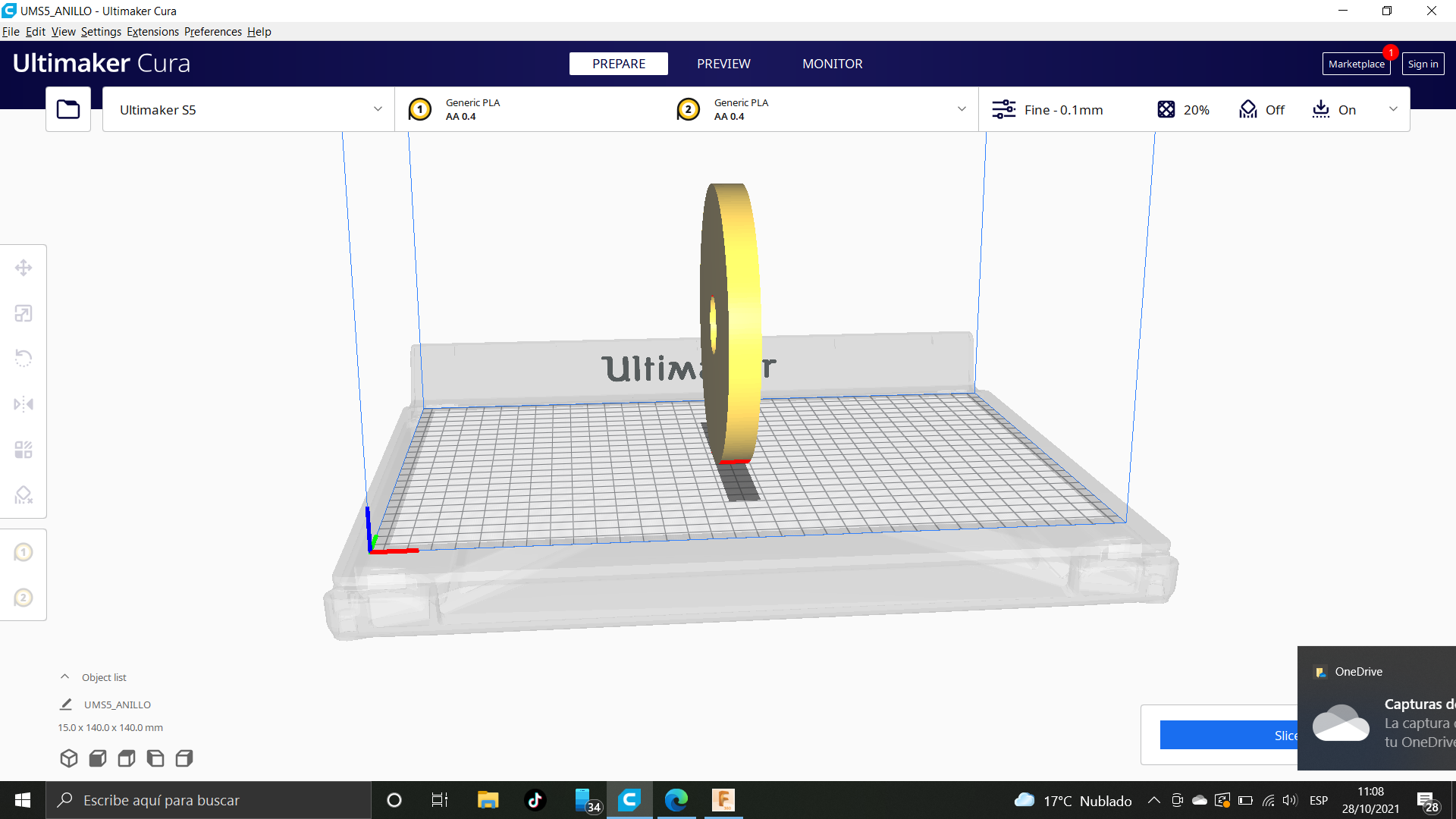Select the Rotate tool

[24, 359]
